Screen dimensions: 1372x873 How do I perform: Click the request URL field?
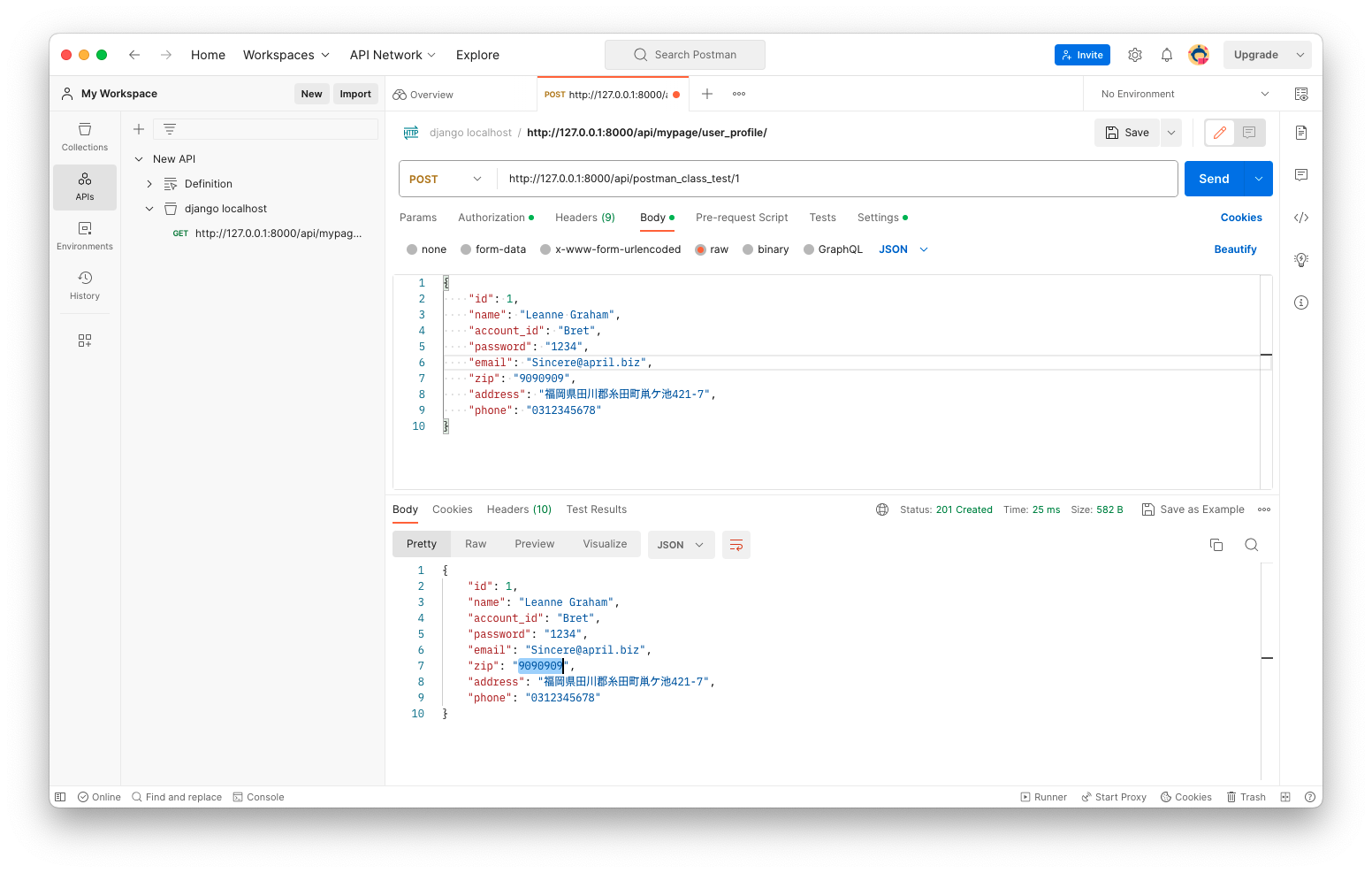pyautogui.click(x=796, y=178)
